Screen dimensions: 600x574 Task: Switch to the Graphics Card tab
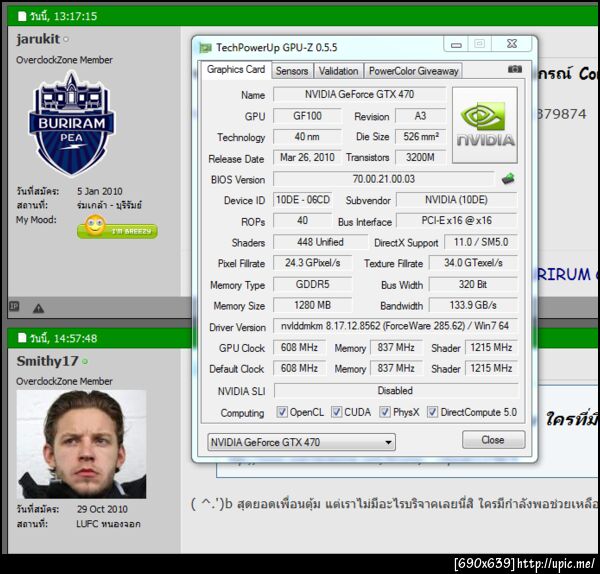pyautogui.click(x=236, y=70)
